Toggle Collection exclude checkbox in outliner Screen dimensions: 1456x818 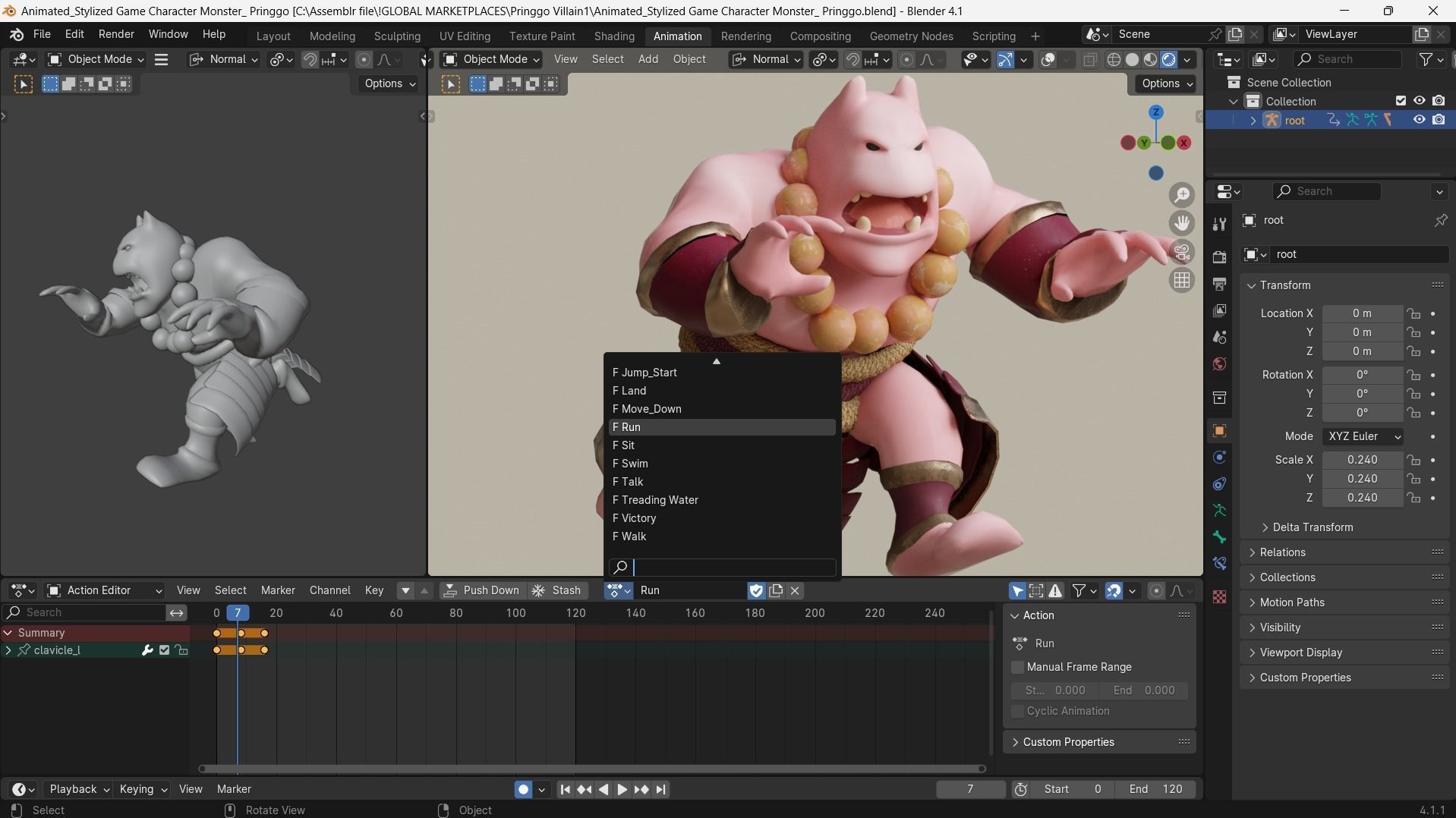click(x=1401, y=101)
